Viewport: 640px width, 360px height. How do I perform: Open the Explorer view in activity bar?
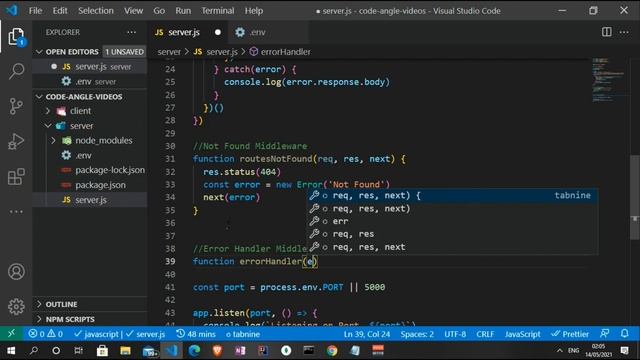click(16, 37)
